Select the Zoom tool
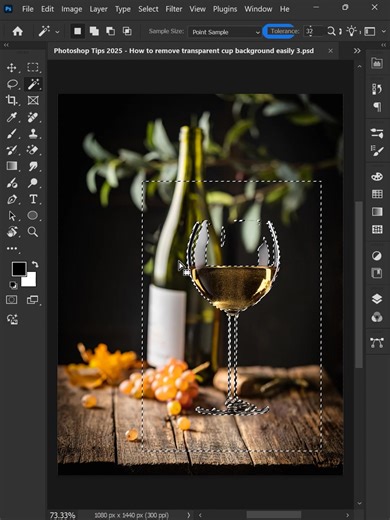Image resolution: width=390 pixels, height=520 pixels. (33, 232)
